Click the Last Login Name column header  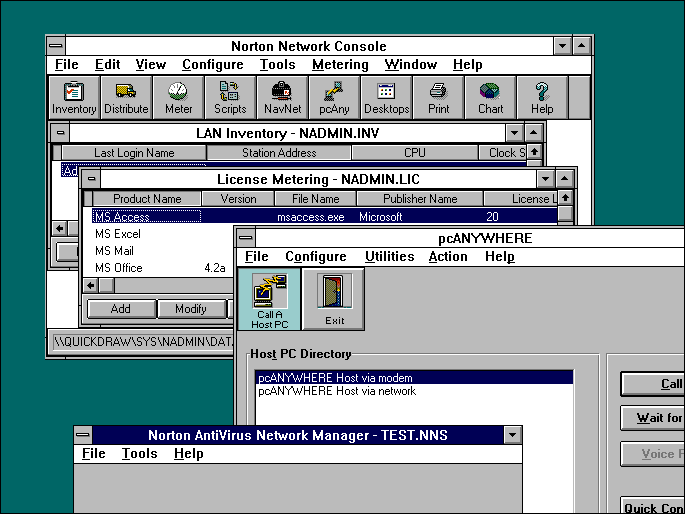click(x=134, y=153)
